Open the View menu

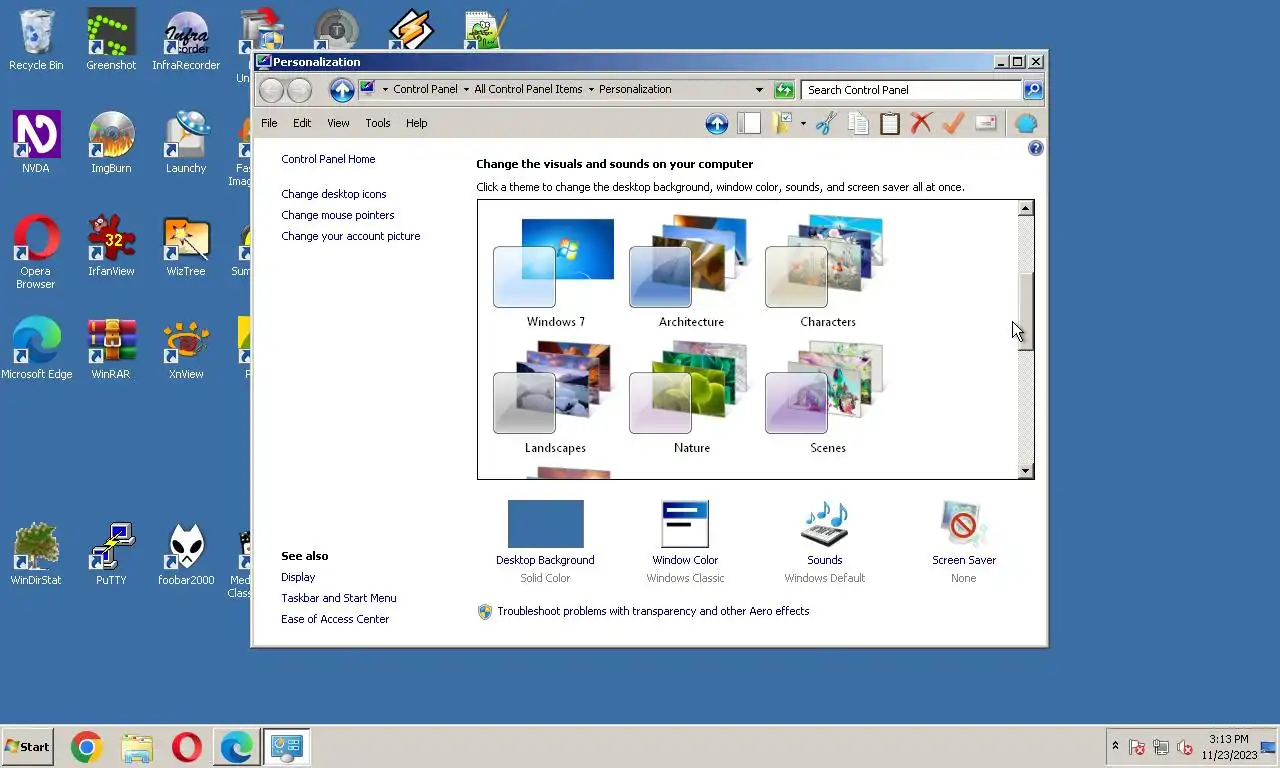[338, 123]
